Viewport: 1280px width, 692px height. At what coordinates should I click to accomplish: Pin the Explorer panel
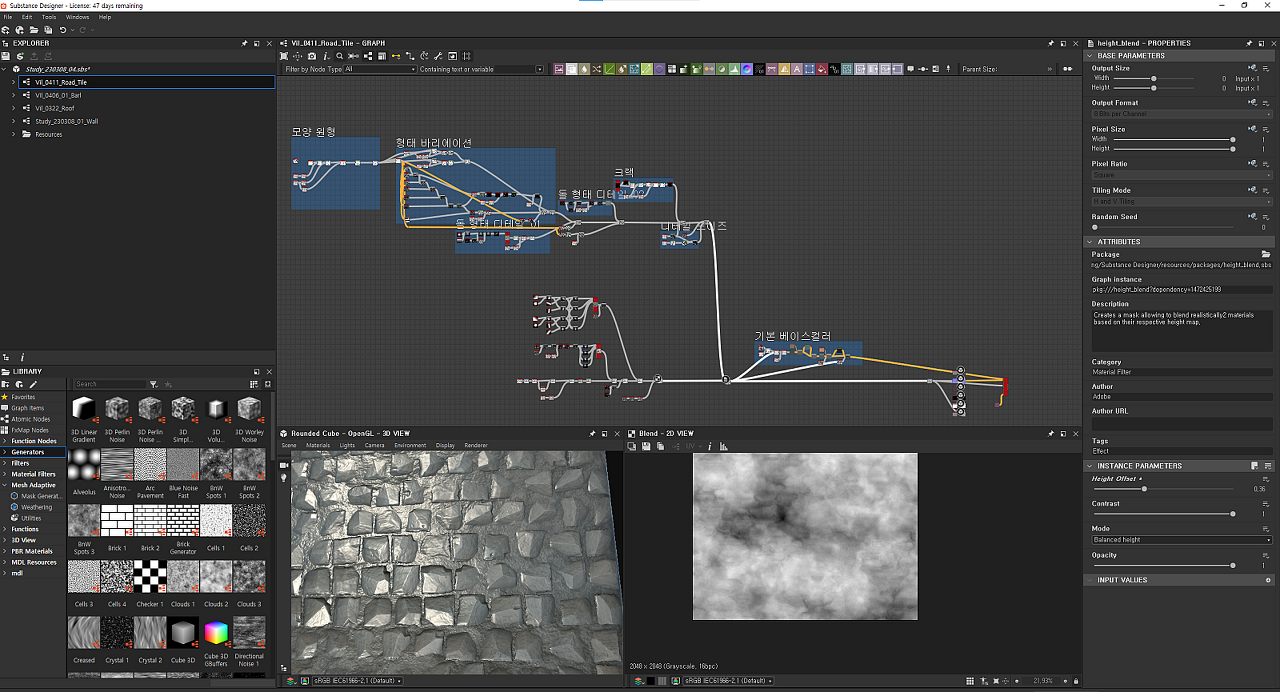245,43
